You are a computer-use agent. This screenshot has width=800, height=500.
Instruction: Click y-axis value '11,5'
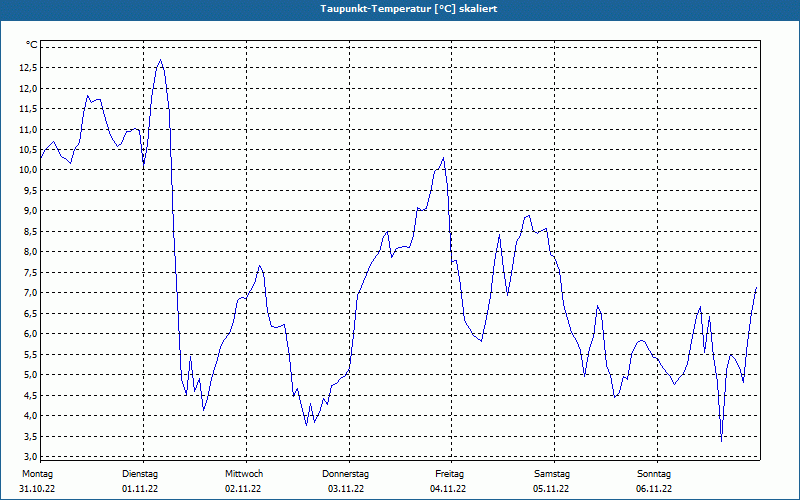click(x=28, y=109)
